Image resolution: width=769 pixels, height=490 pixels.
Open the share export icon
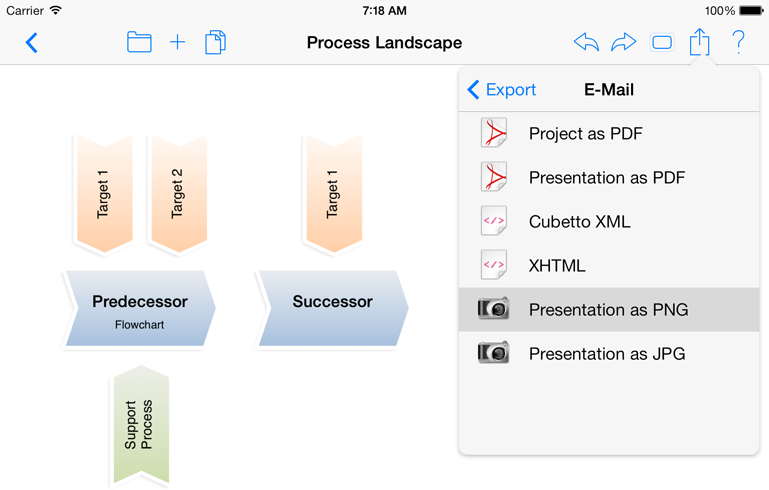tap(699, 41)
